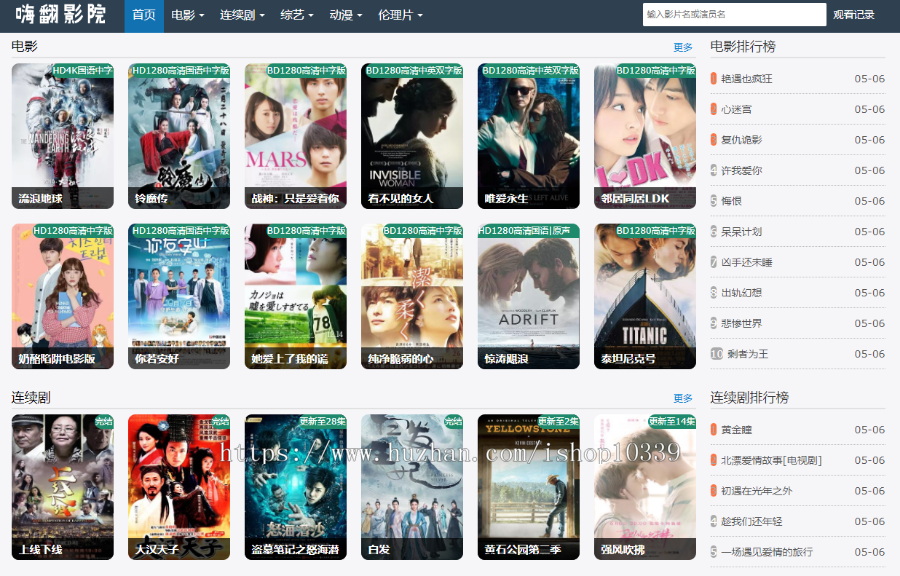
Task: Open 剩者为王 ranking entry
Action: (747, 354)
